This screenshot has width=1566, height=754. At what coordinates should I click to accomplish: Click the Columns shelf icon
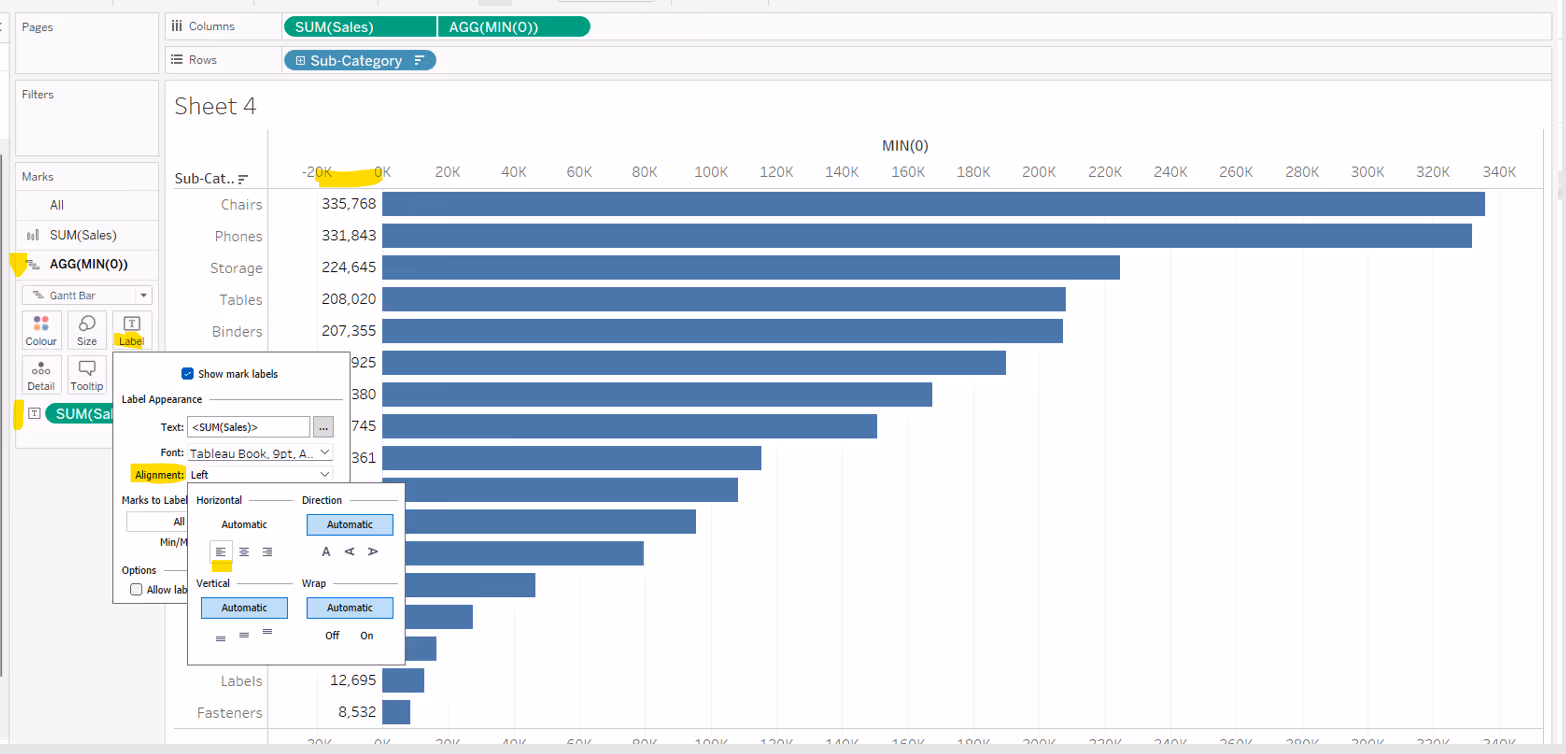[176, 27]
